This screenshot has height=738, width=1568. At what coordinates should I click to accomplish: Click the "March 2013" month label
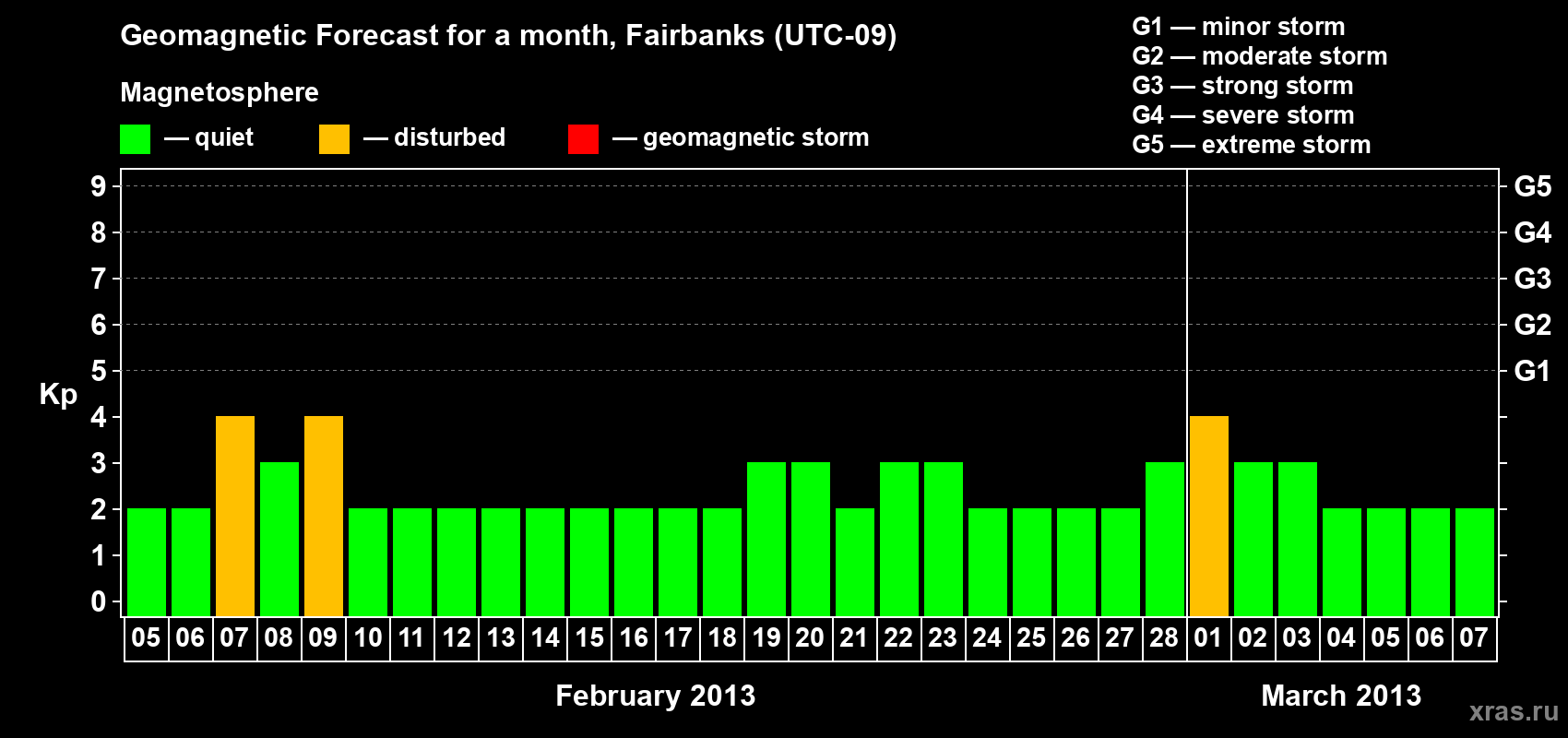(1341, 696)
